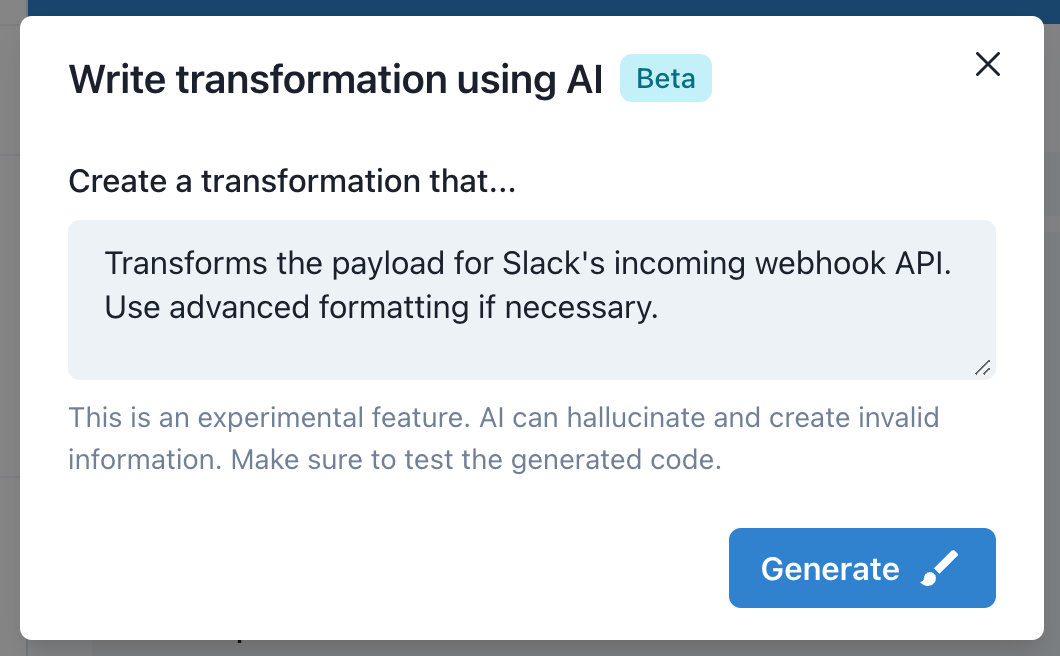This screenshot has width=1060, height=656.
Task: Click the Write transformation using AI title
Action: (335, 79)
